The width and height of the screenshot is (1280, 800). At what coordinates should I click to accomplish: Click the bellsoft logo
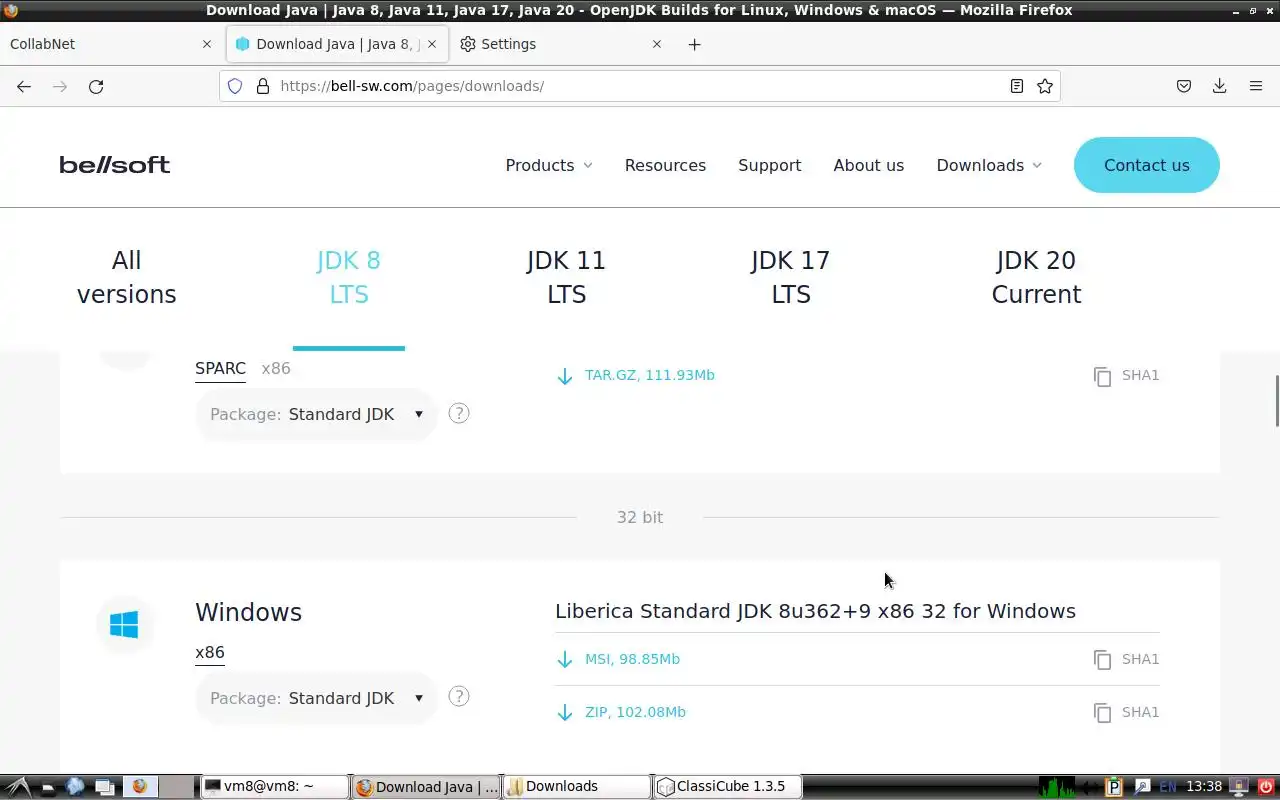[115, 165]
